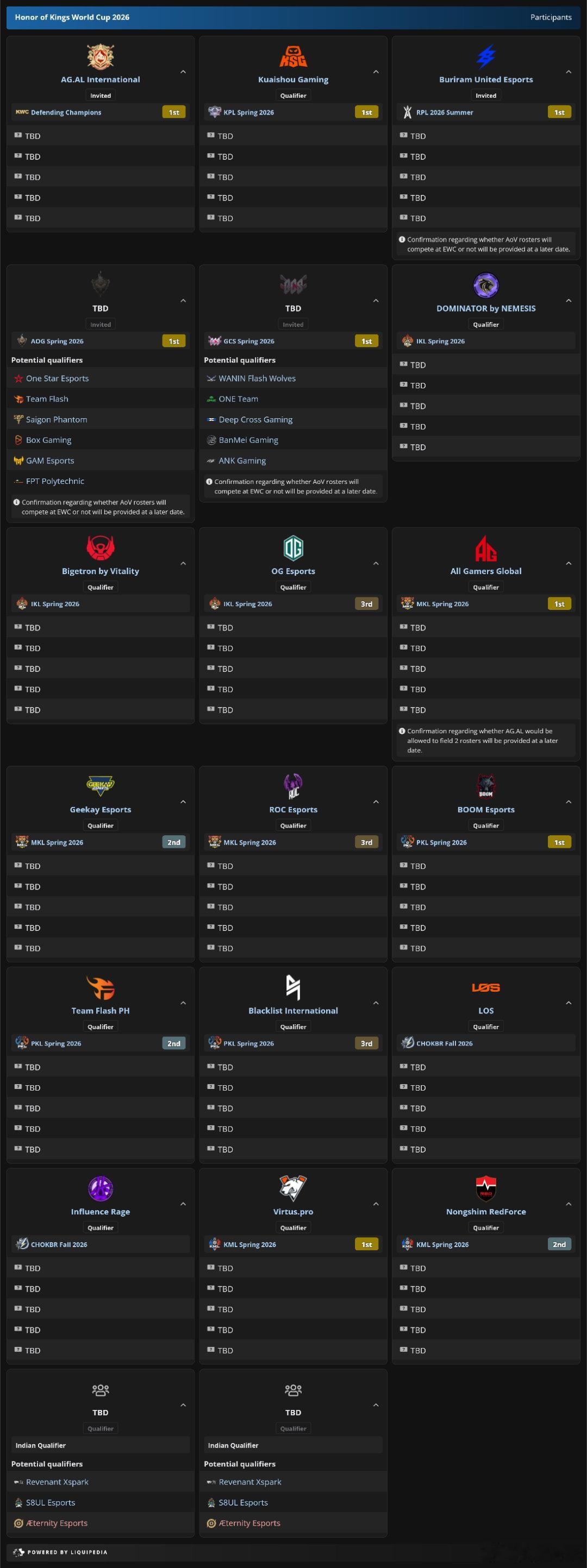Click the Team Flash potential qualifier link

coord(47,399)
